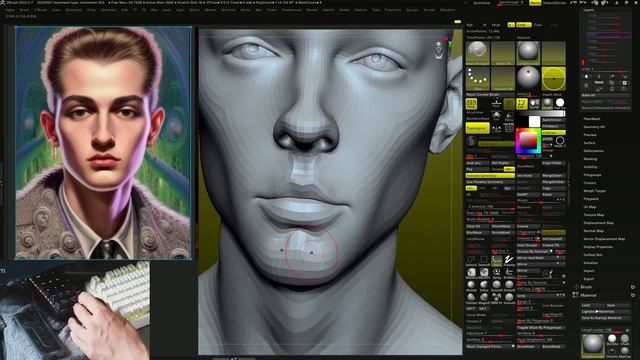
Task: Toggle Mask By Polygroups button
Action: click(540, 328)
